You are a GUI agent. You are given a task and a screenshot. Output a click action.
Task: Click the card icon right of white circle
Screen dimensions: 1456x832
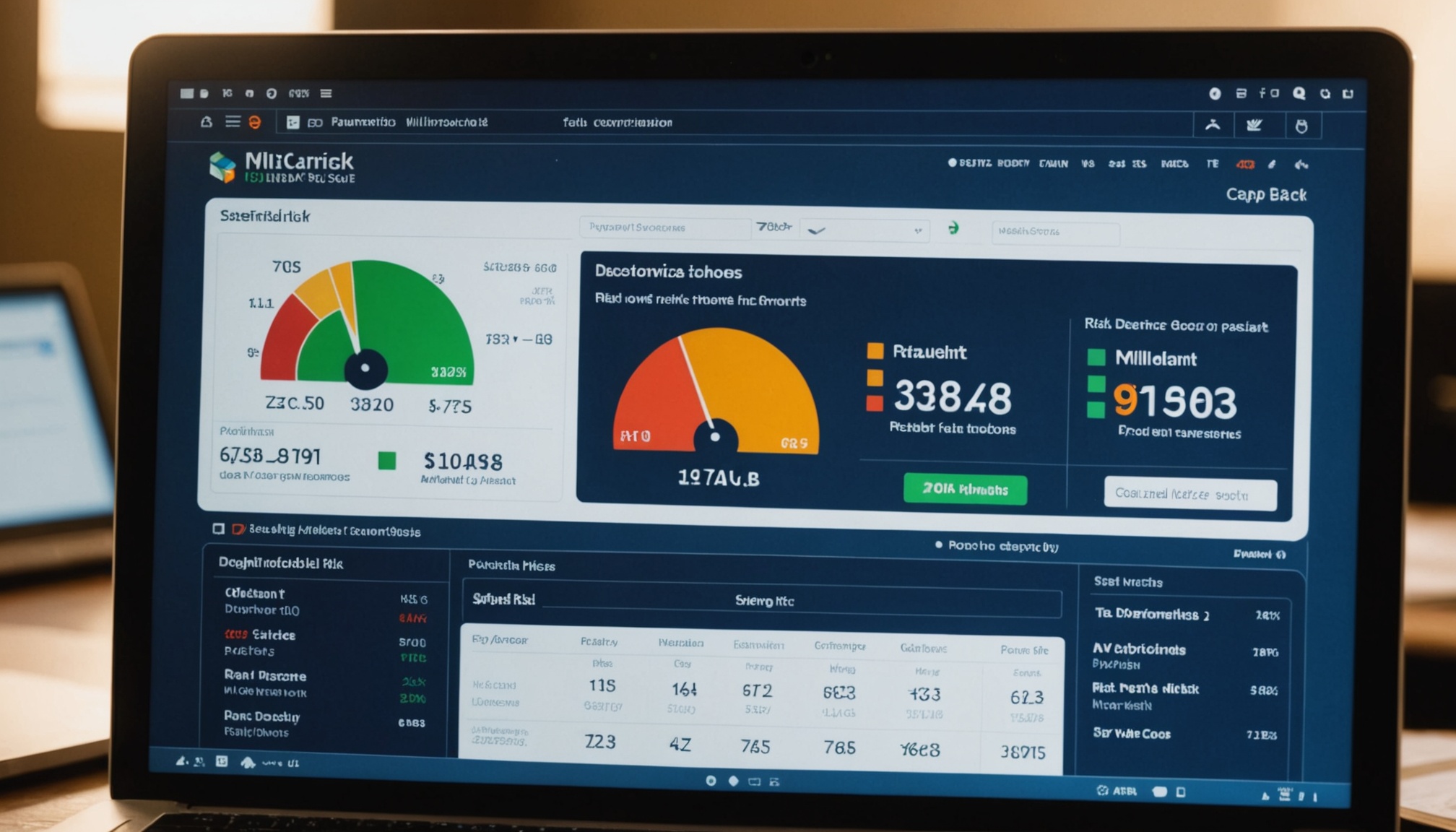click(1241, 93)
